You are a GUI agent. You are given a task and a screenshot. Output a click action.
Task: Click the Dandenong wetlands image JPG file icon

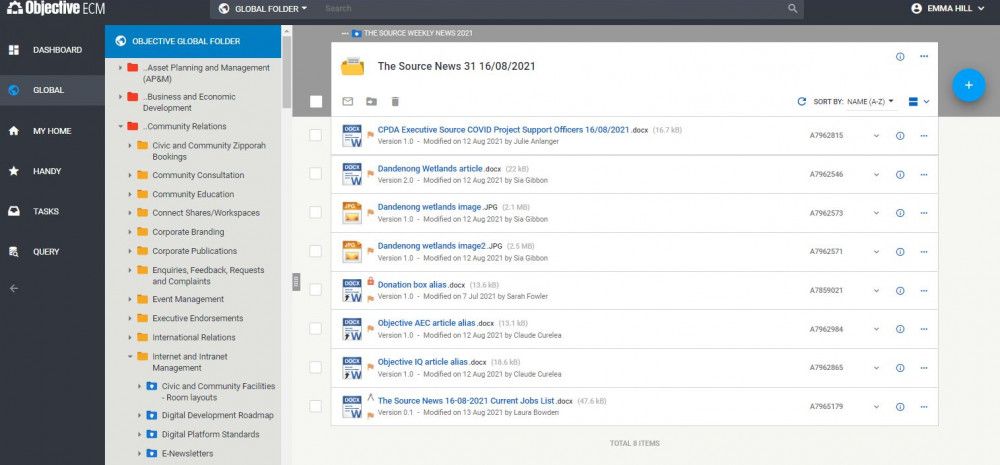click(x=352, y=213)
